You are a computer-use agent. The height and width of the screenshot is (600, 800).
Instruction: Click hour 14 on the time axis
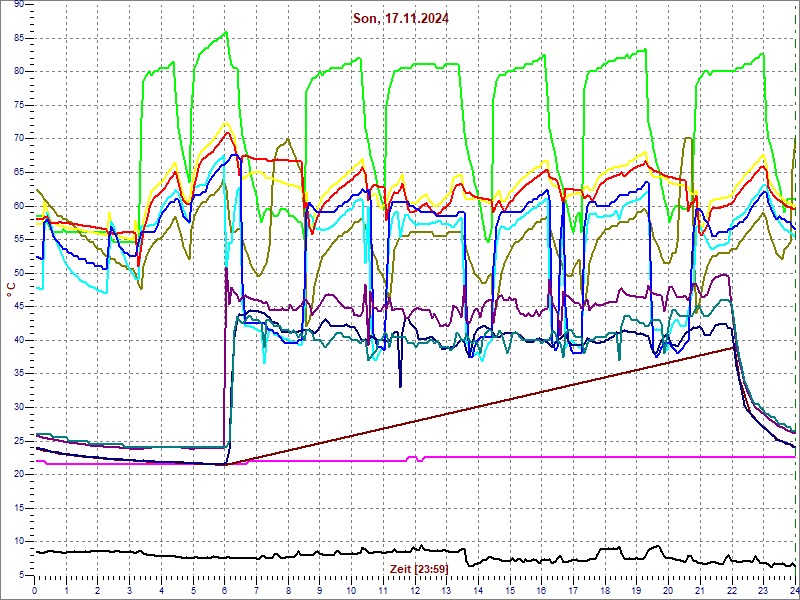[x=478, y=590]
